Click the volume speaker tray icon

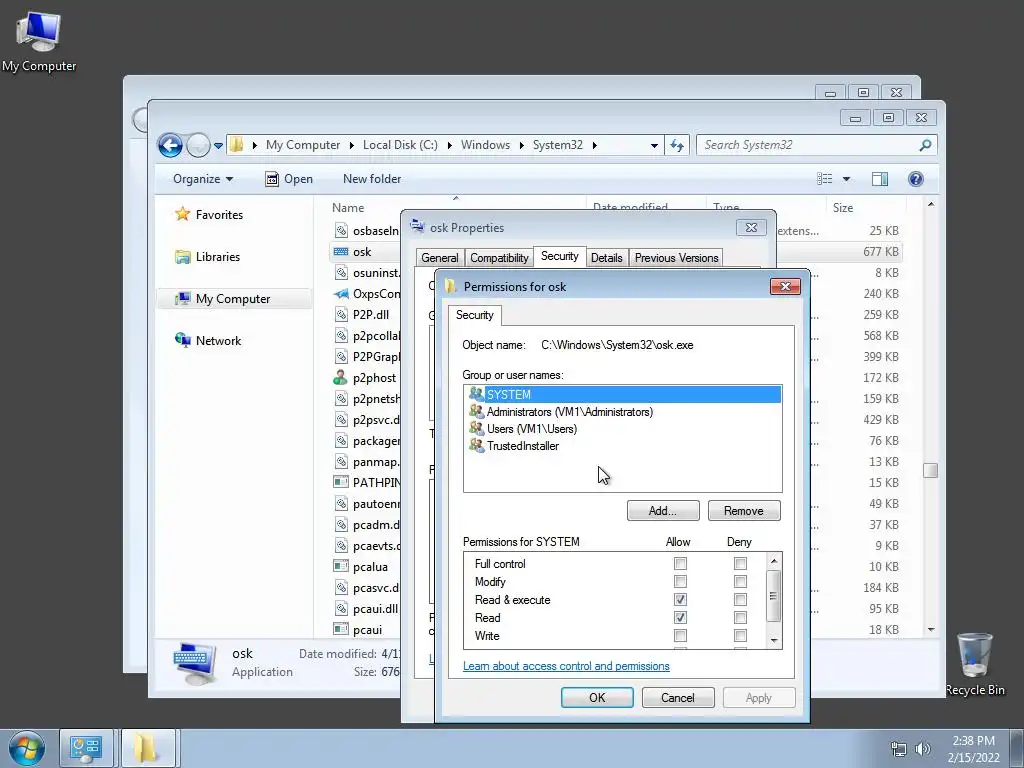[923, 749]
